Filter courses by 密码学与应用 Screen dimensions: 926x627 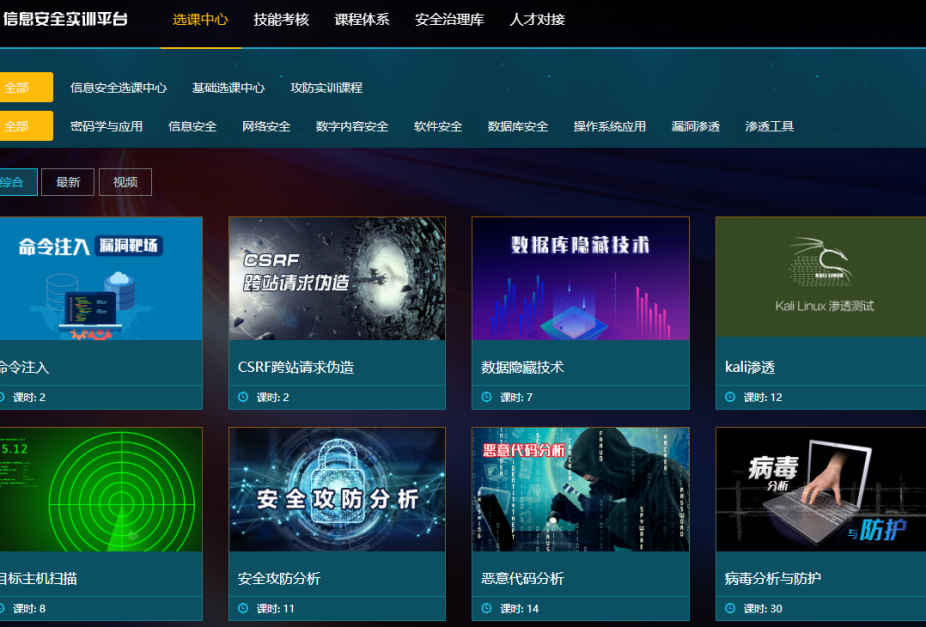[x=106, y=127]
